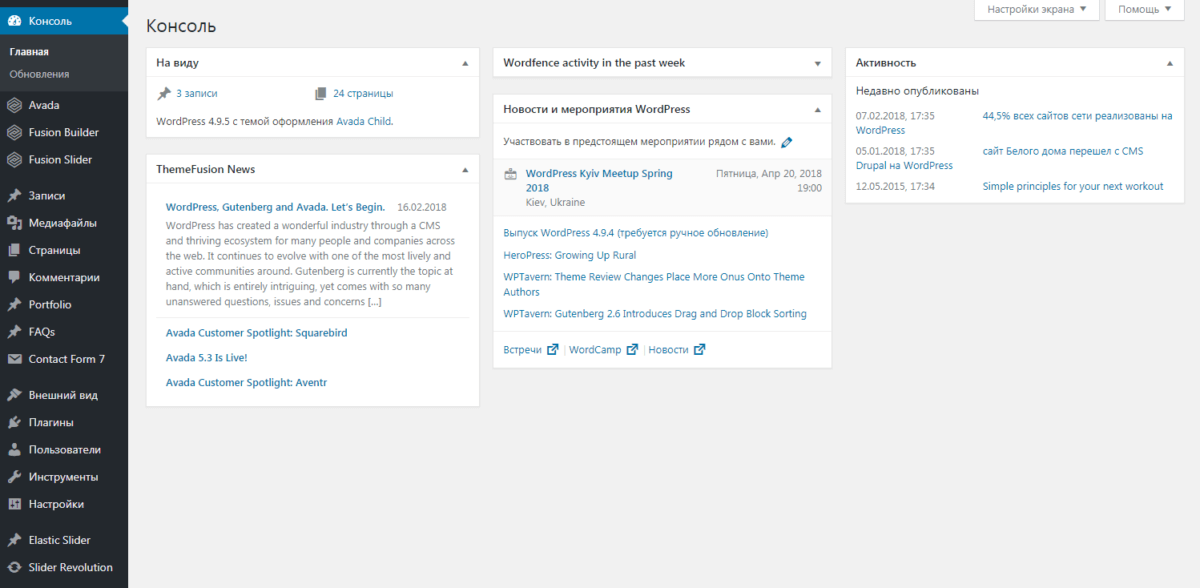
Task: Click the Недавно опубликованы heading
Action: (x=917, y=91)
